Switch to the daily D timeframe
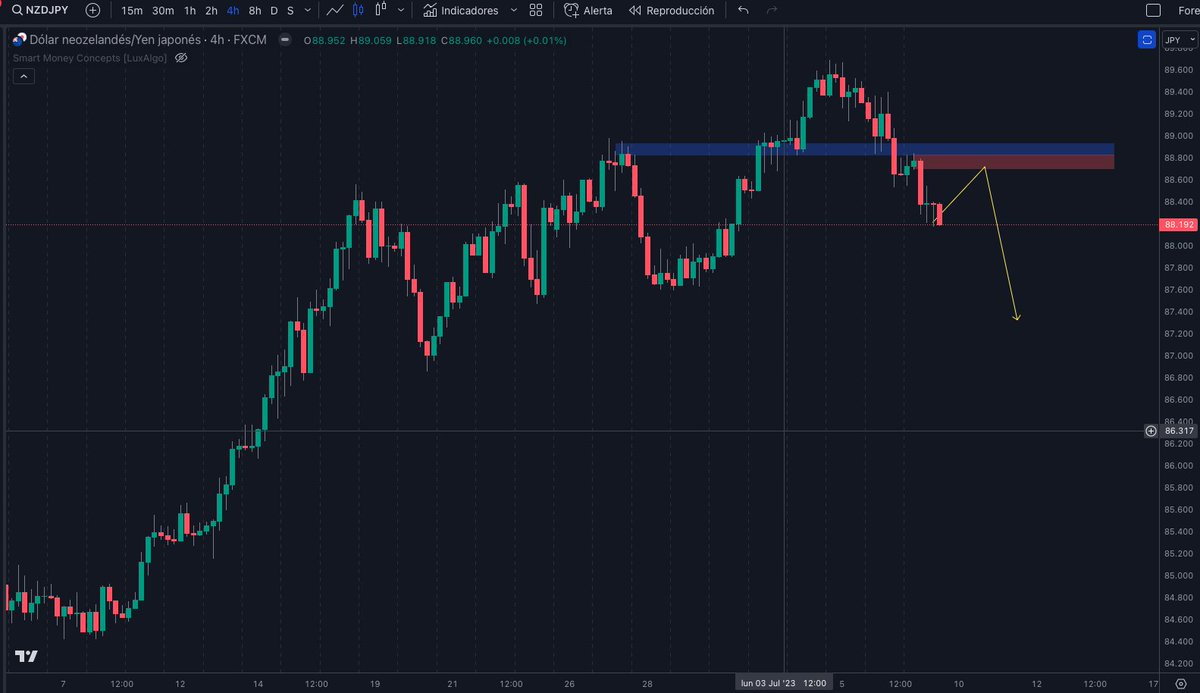The image size is (1200, 693). click(x=274, y=10)
